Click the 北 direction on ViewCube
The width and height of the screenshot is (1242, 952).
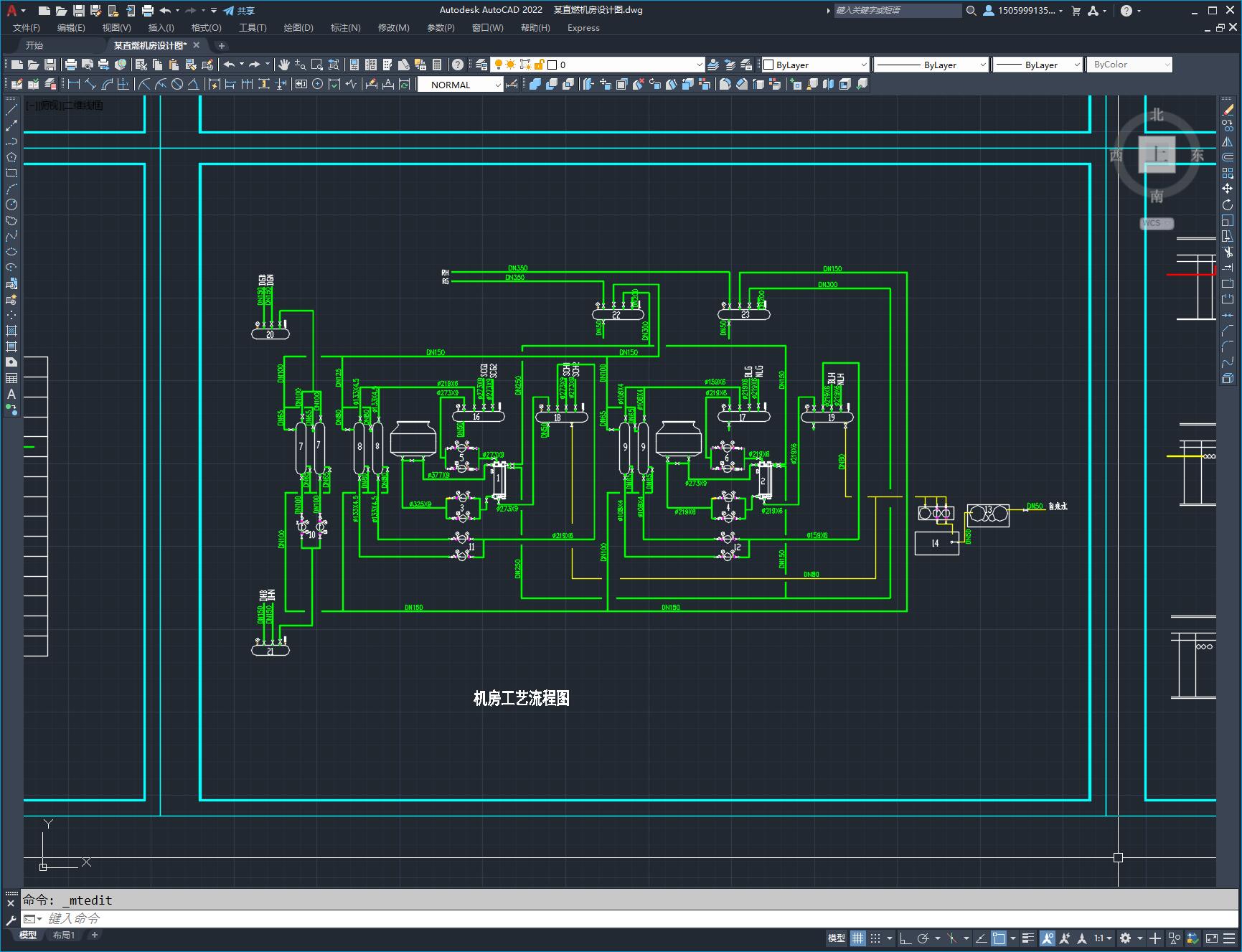[x=1157, y=116]
